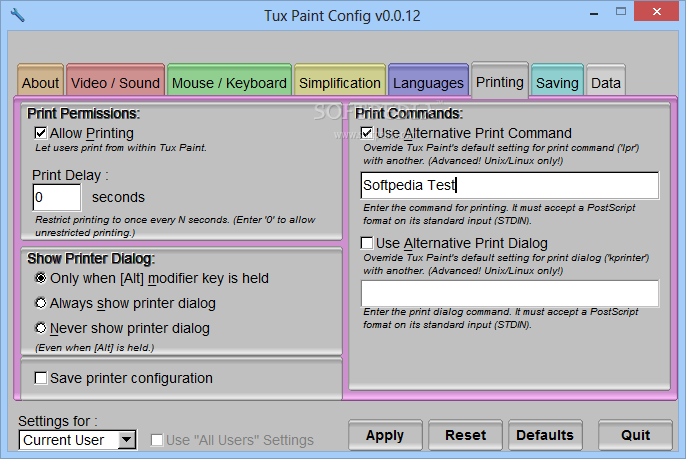This screenshot has height=459, width=686.
Task: Uncheck Use Alternative Print Command
Action: 367,133
